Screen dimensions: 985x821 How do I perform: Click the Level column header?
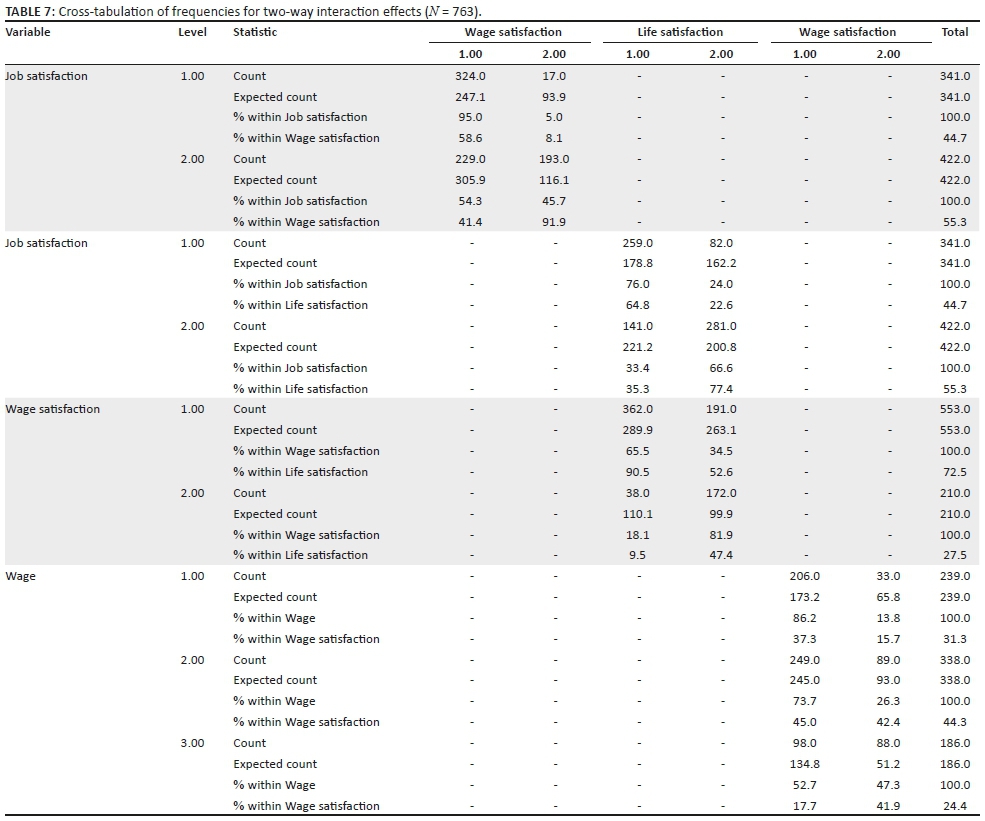click(x=192, y=32)
